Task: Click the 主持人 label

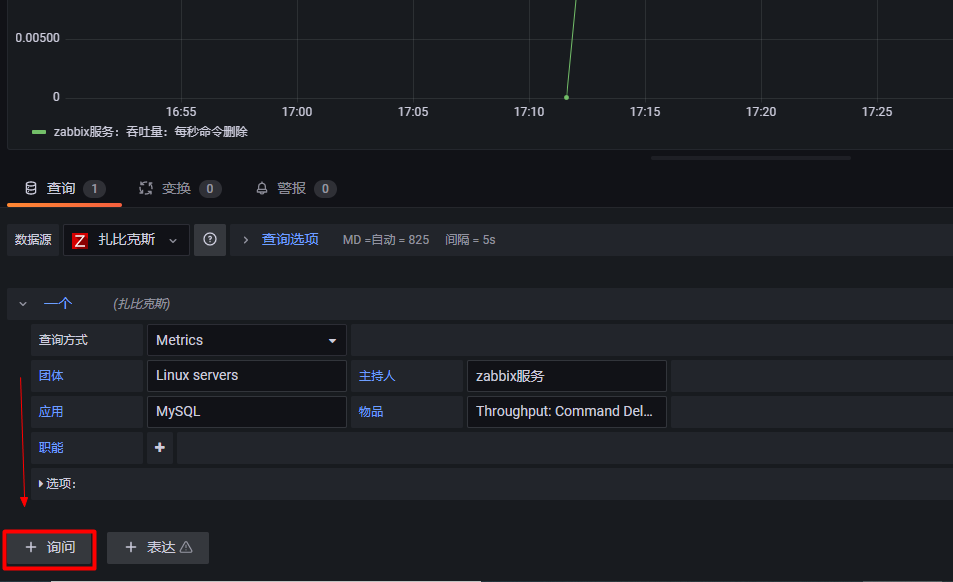Action: (x=377, y=376)
